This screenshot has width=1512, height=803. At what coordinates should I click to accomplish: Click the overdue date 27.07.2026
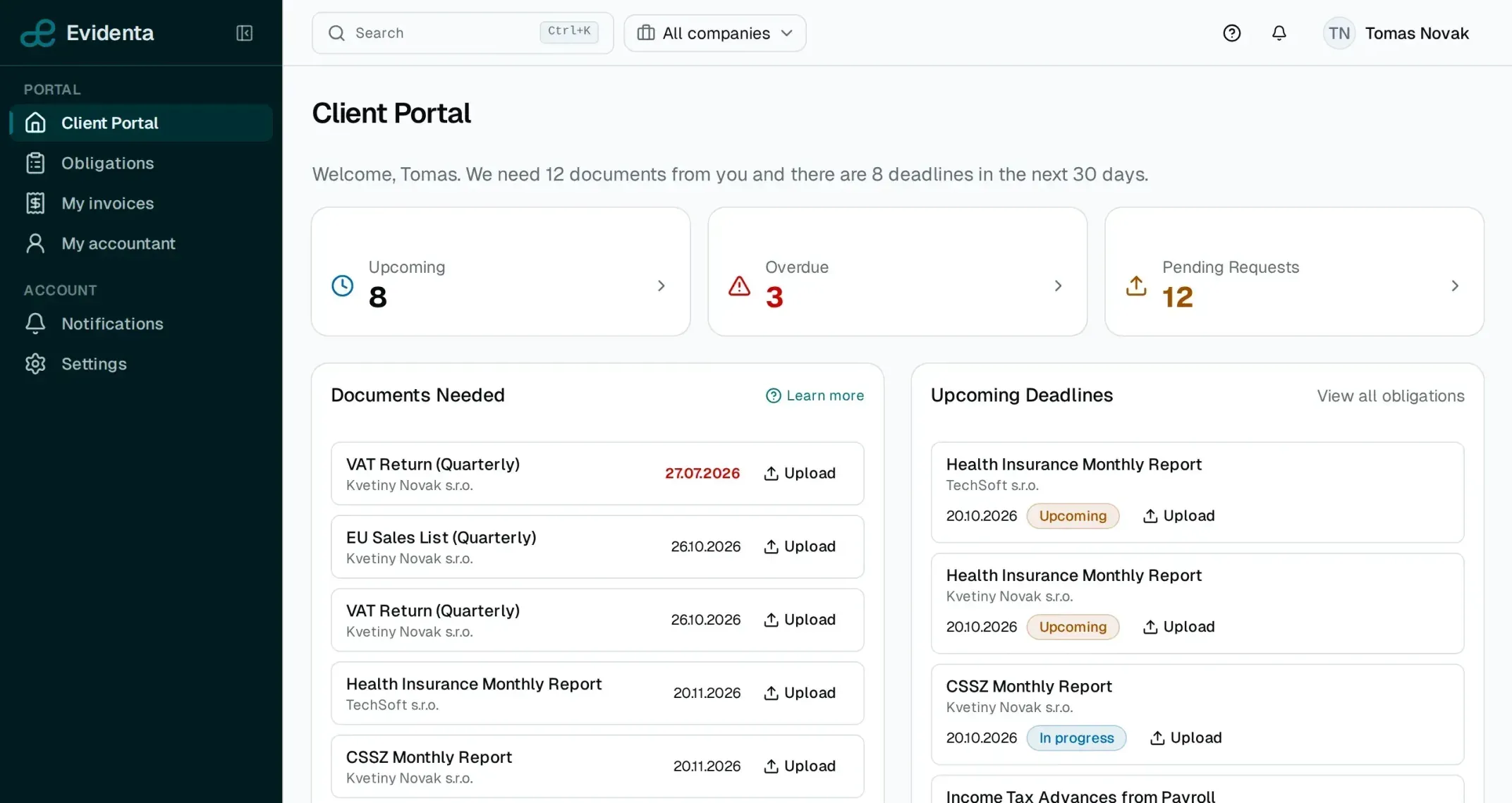702,473
